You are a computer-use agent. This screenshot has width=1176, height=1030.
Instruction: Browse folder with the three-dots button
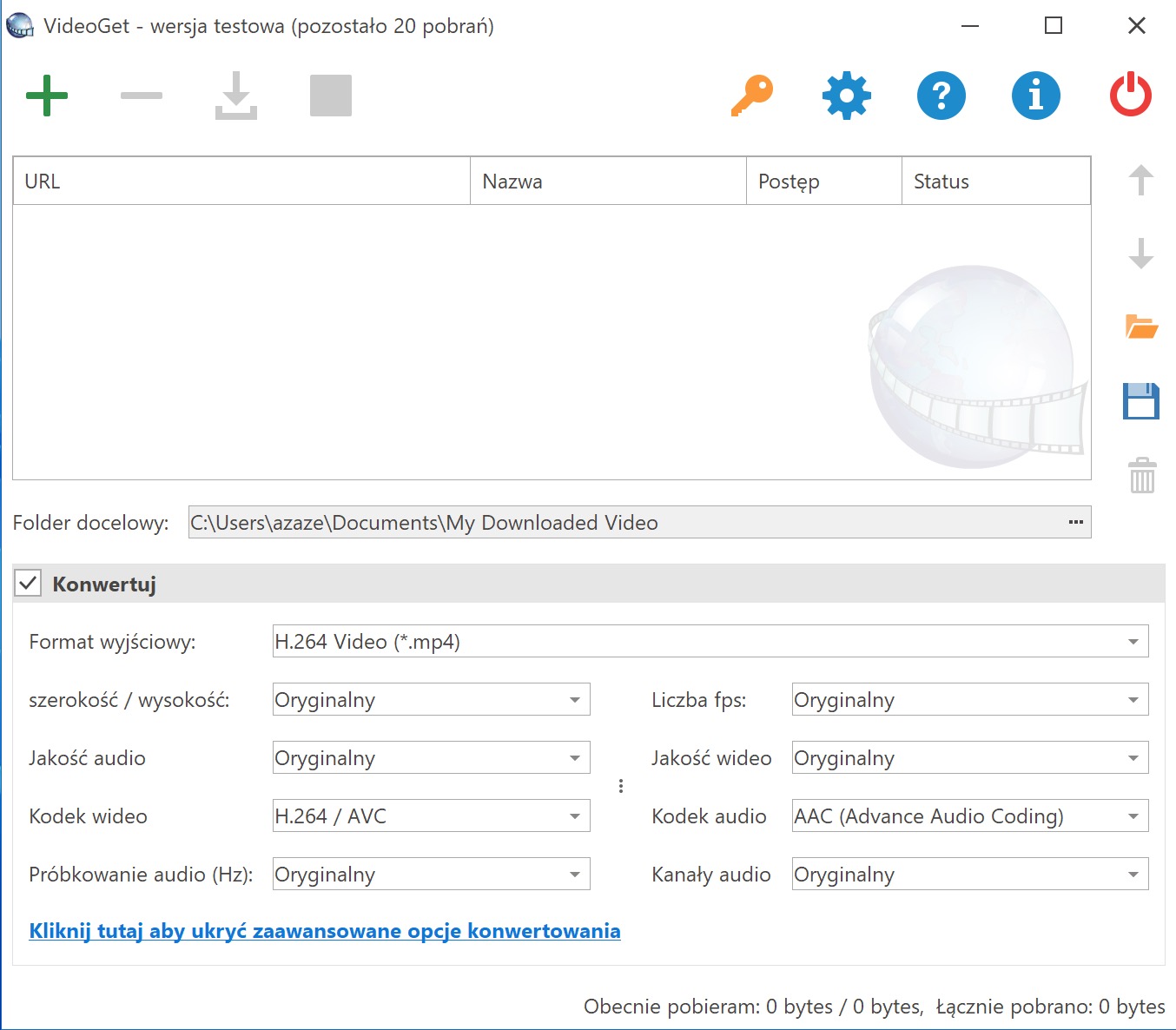[1076, 522]
